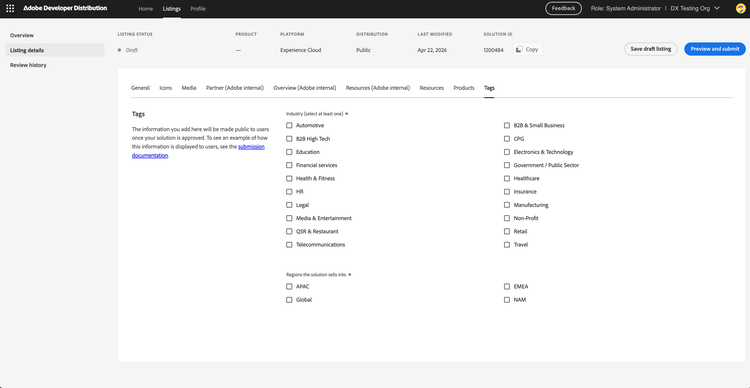Select the Non-Profit checkbox
The height and width of the screenshot is (388, 750).
507,218
